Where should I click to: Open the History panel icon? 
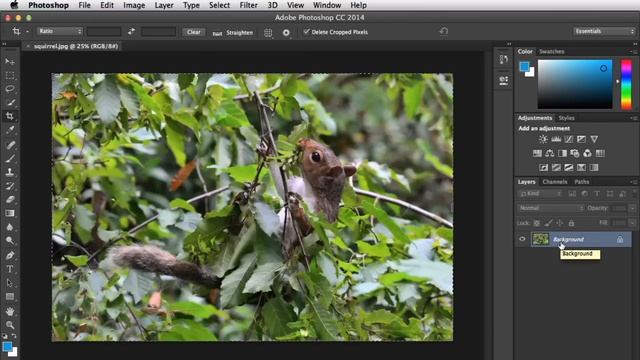tap(504, 60)
